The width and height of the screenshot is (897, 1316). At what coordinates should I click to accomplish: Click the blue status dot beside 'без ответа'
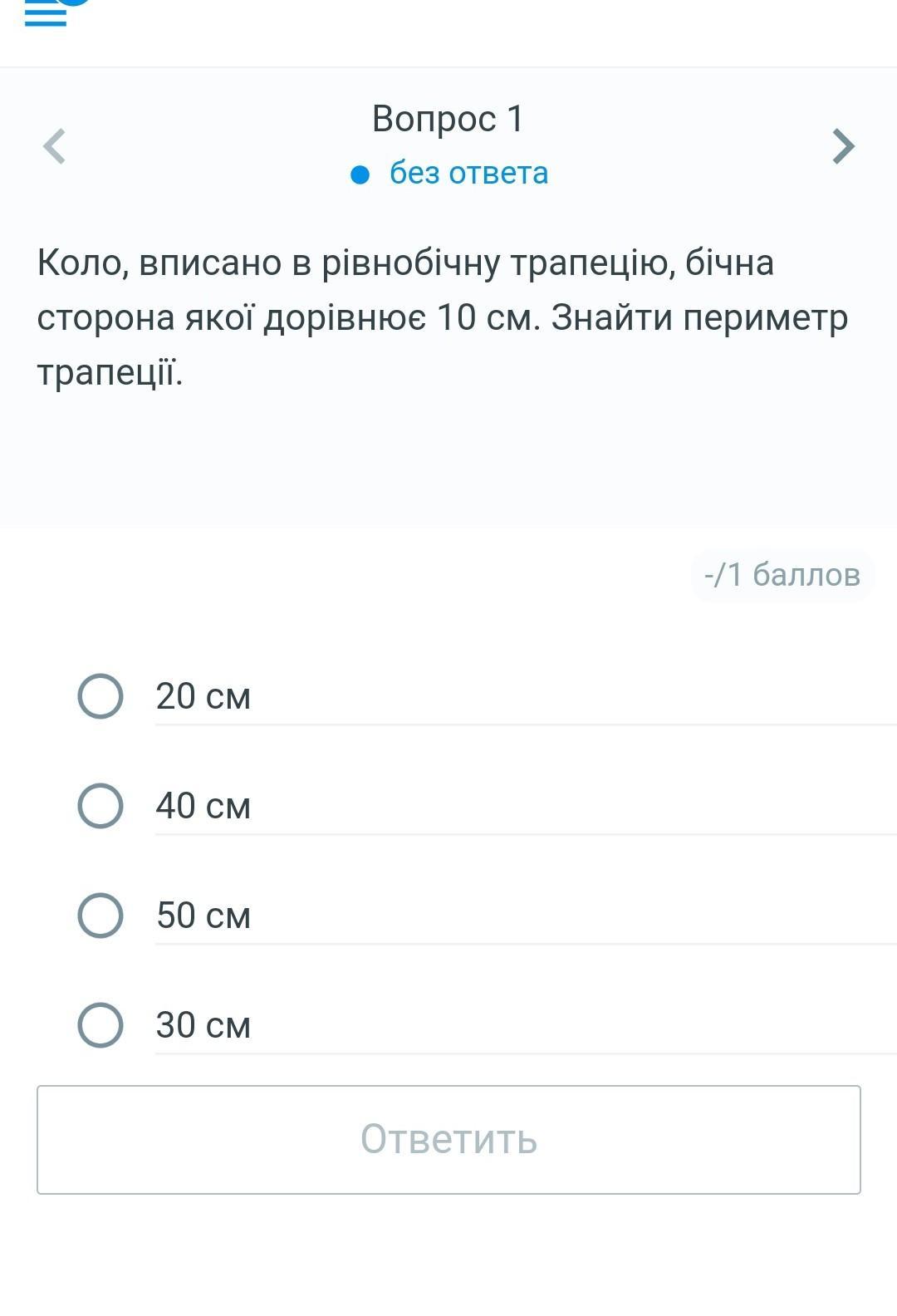[x=360, y=174]
